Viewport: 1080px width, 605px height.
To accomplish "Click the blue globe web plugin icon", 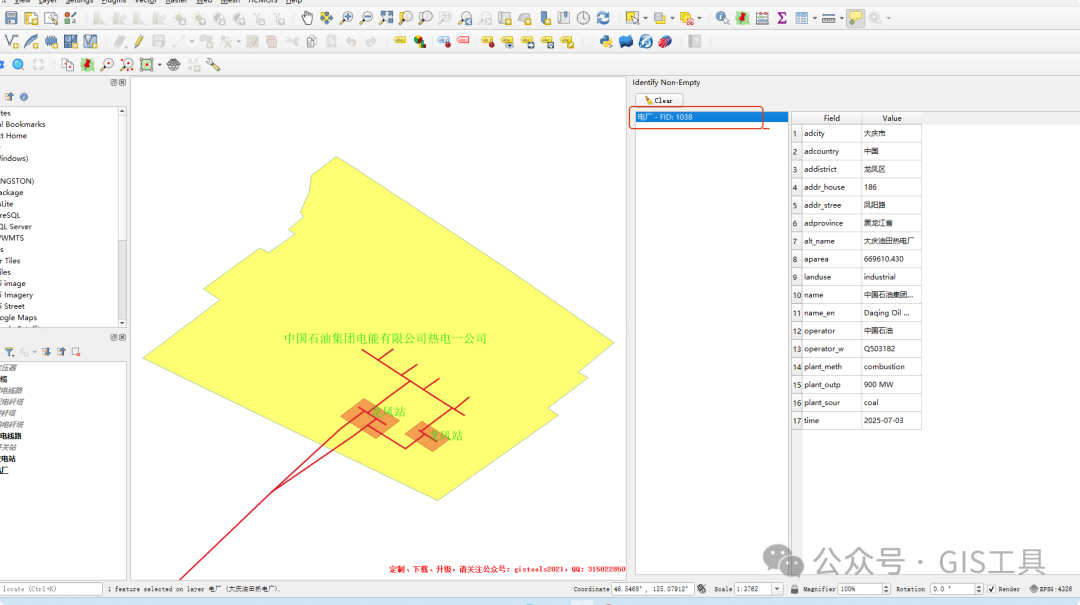I will point(645,42).
